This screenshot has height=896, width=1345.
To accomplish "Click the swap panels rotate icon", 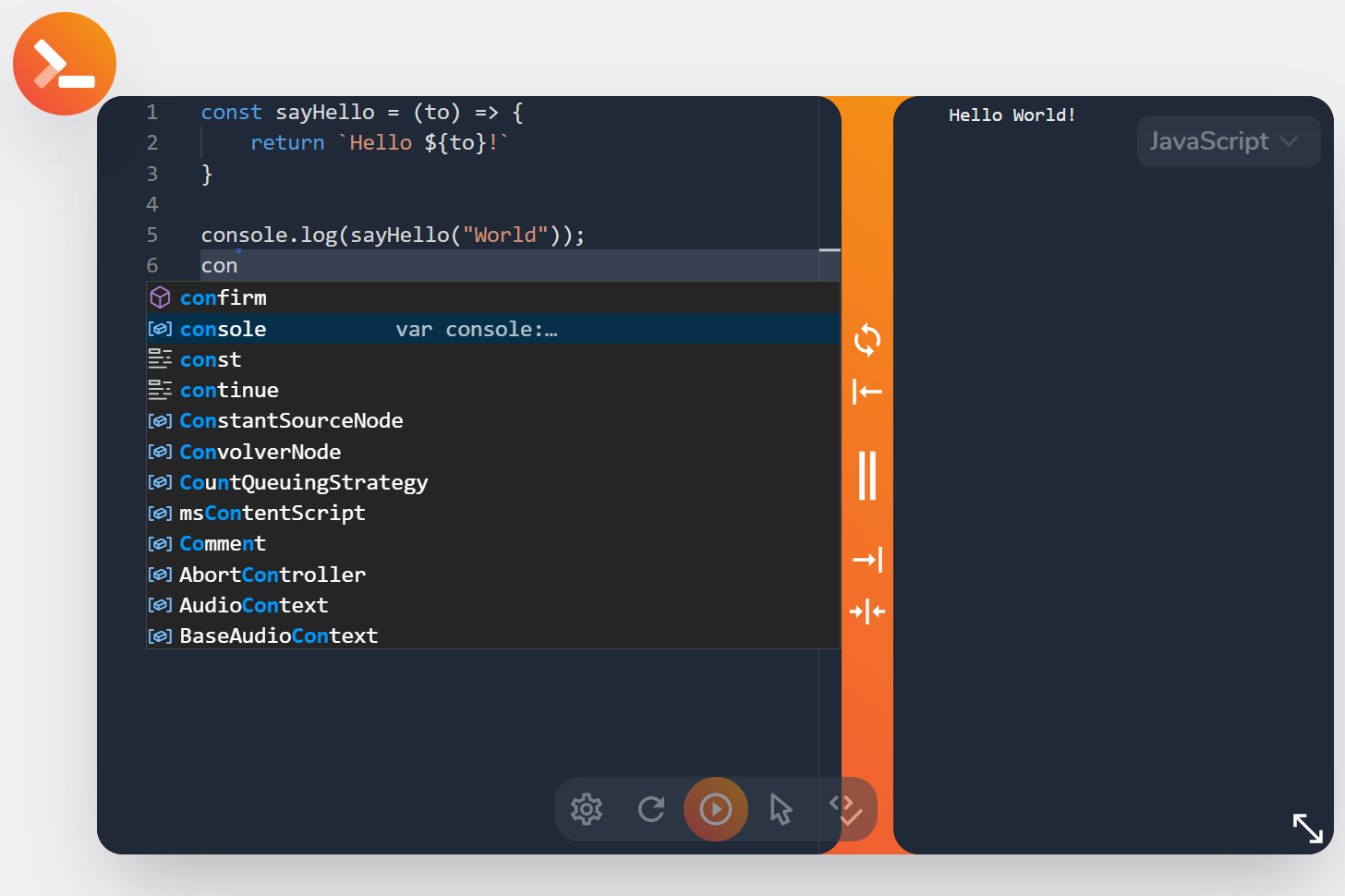I will click(866, 340).
